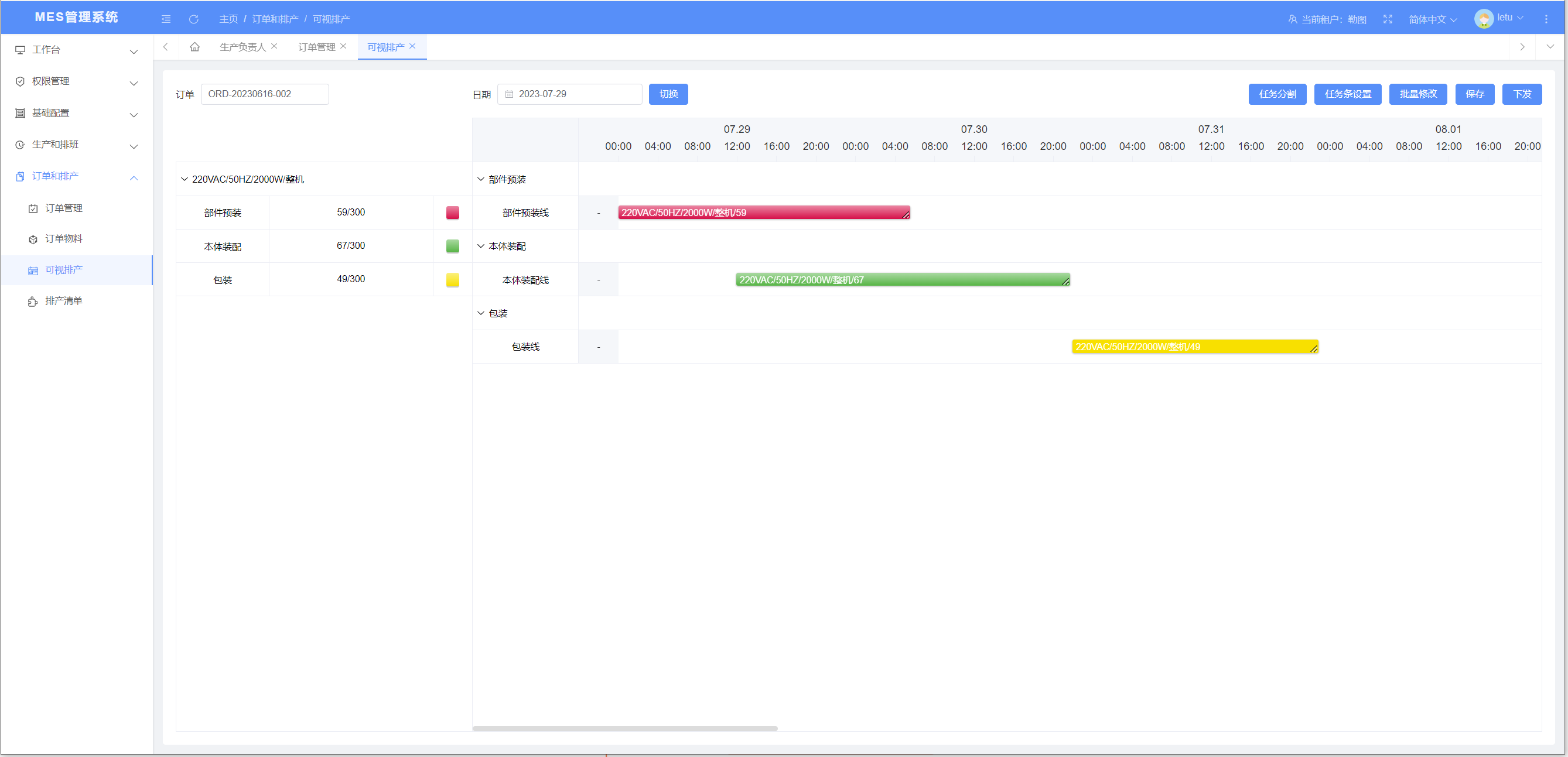The image size is (1568, 757).
Task: Collapse the sidebar menu hamburger icon
Action: point(166,19)
